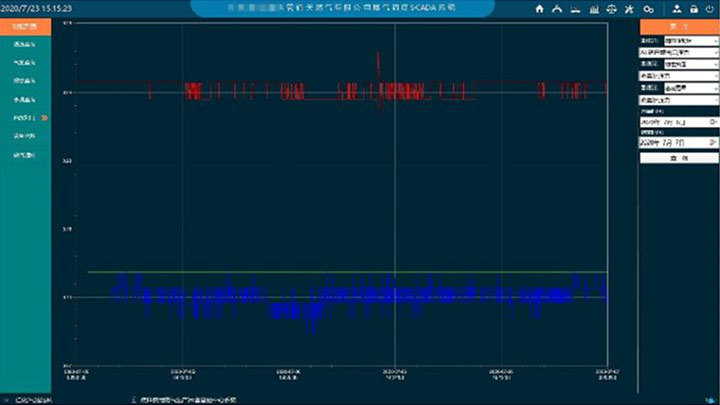Click the status text in the bottom bar
This screenshot has width=720, height=405.
click(188, 400)
